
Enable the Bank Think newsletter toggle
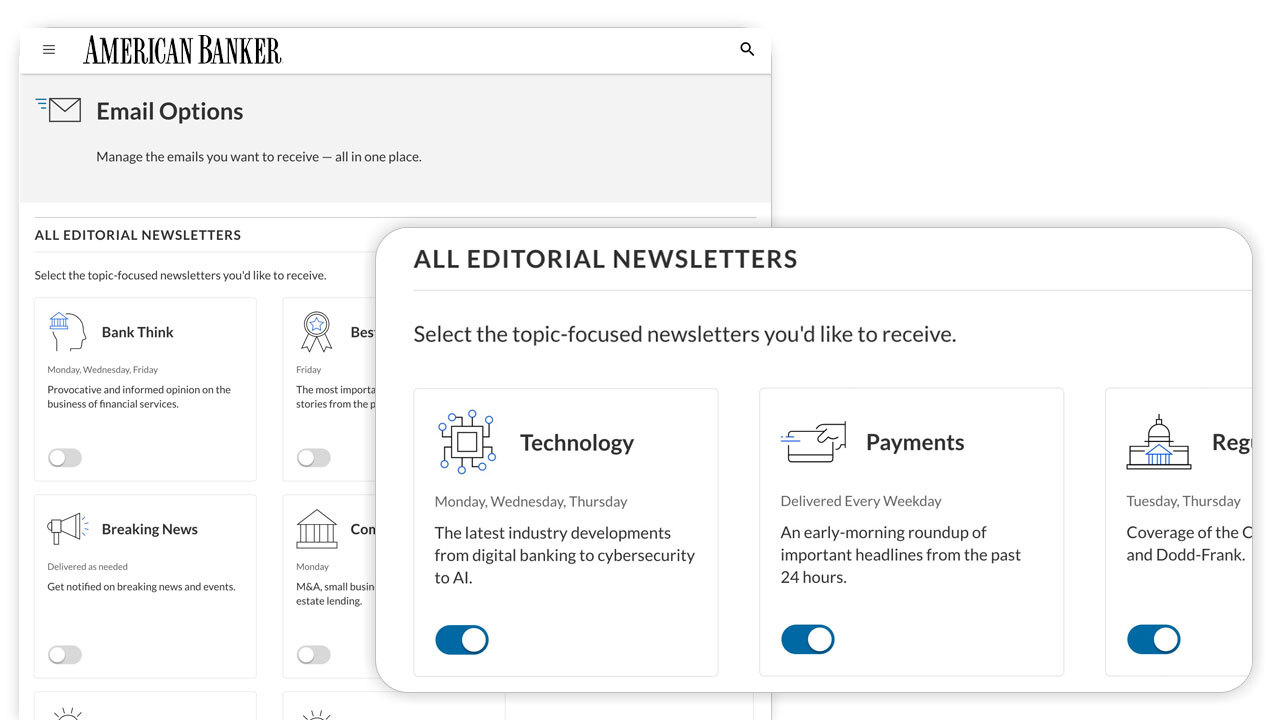coord(65,458)
